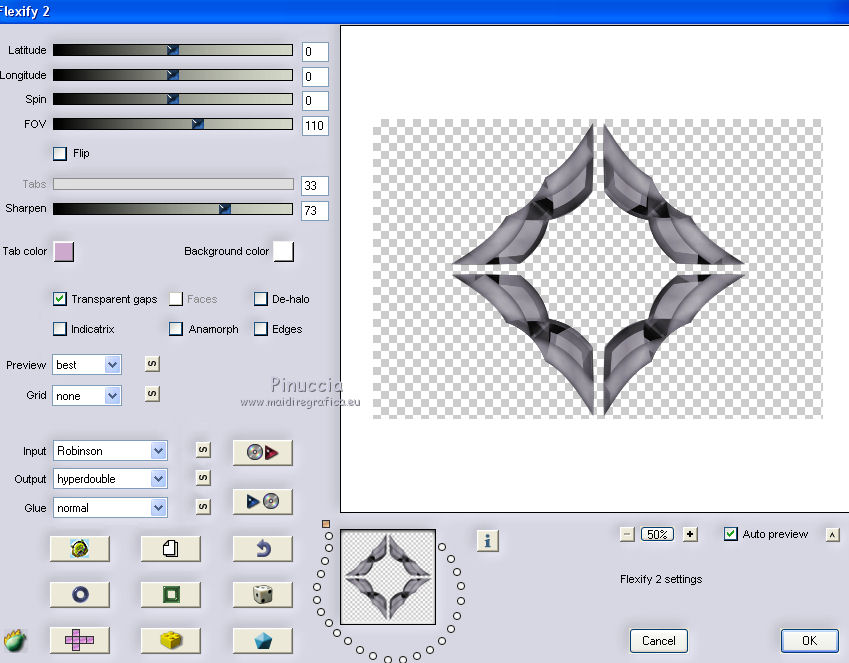This screenshot has height=663, width=849.
Task: Click the OK button
Action: [x=809, y=641]
